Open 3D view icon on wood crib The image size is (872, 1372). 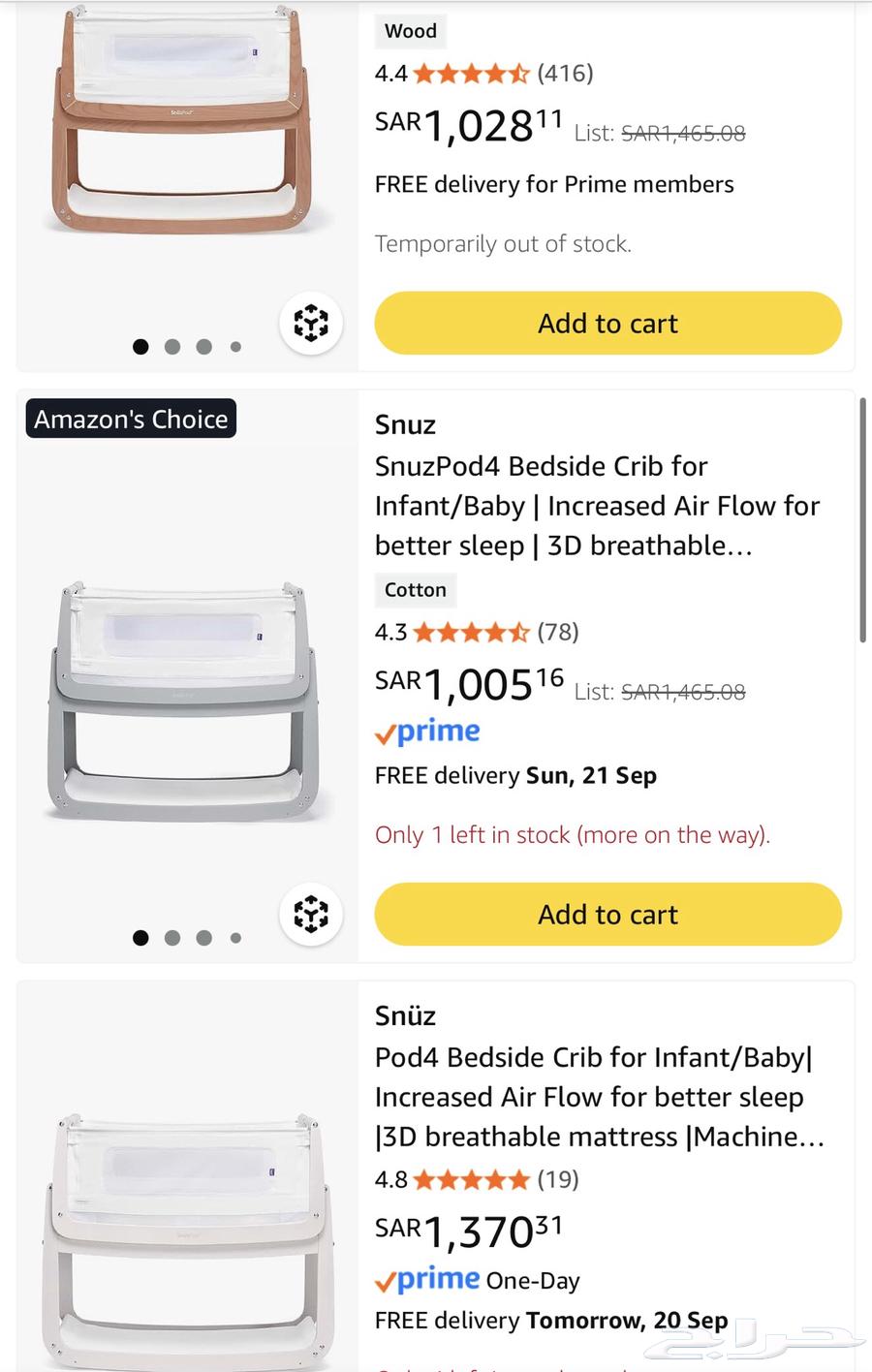(x=311, y=323)
